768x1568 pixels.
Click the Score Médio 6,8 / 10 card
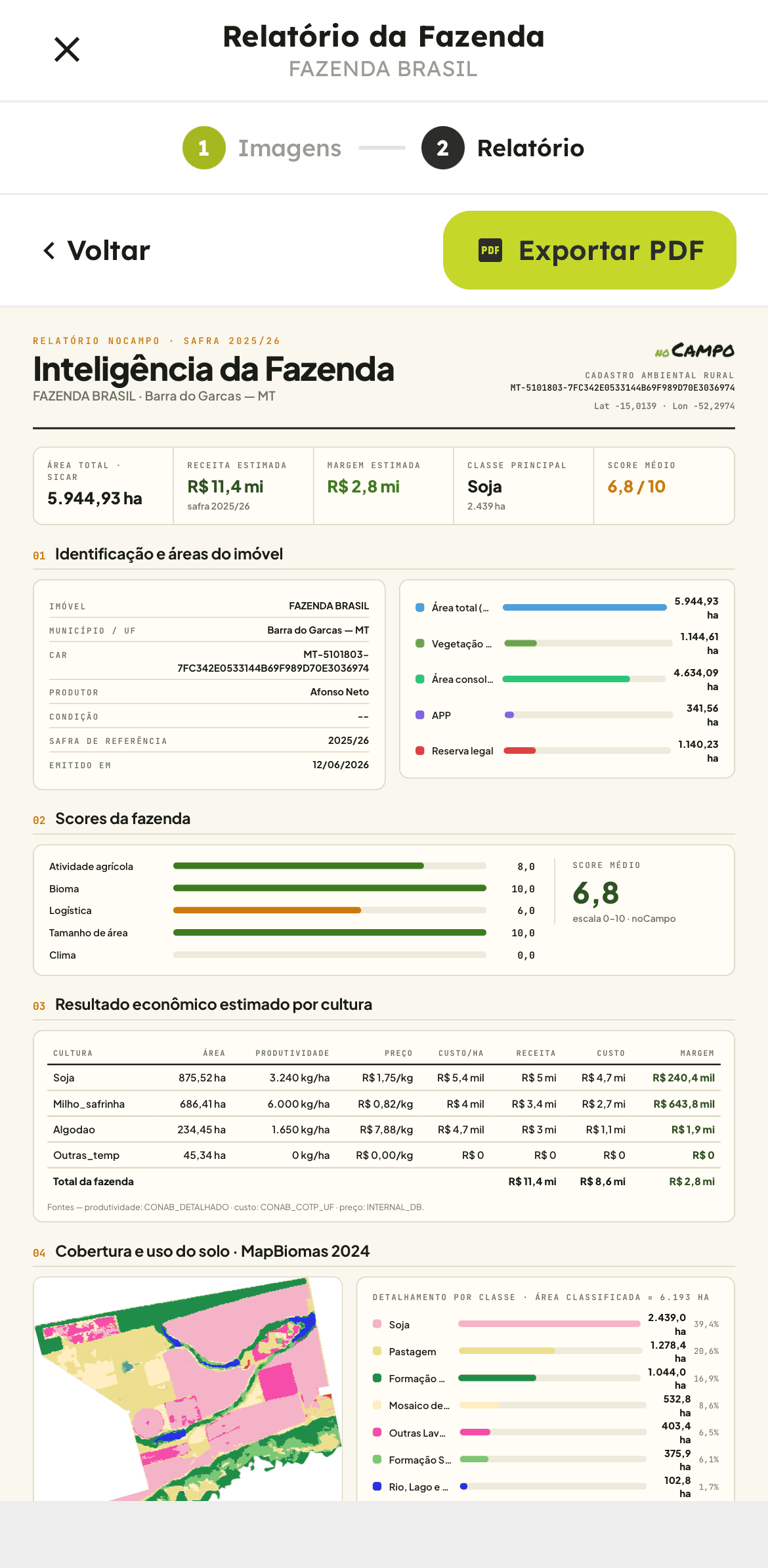[664, 486]
